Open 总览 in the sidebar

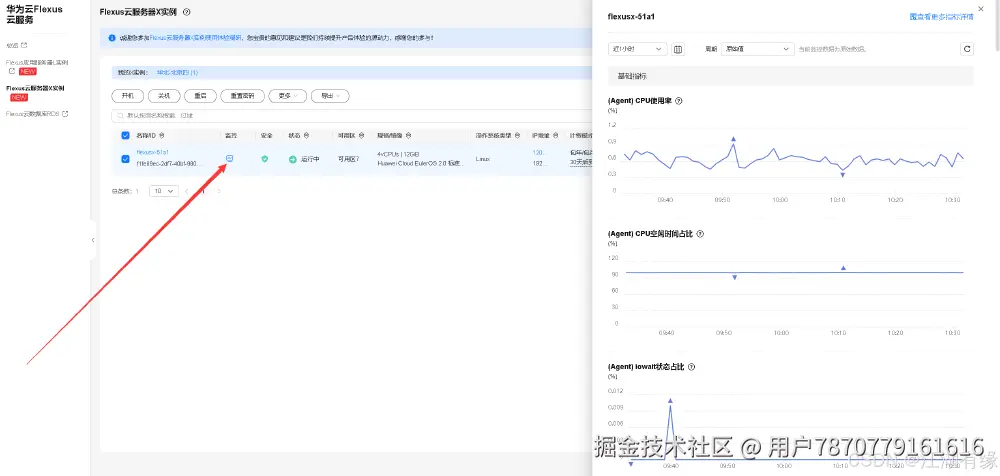pyautogui.click(x=12, y=45)
